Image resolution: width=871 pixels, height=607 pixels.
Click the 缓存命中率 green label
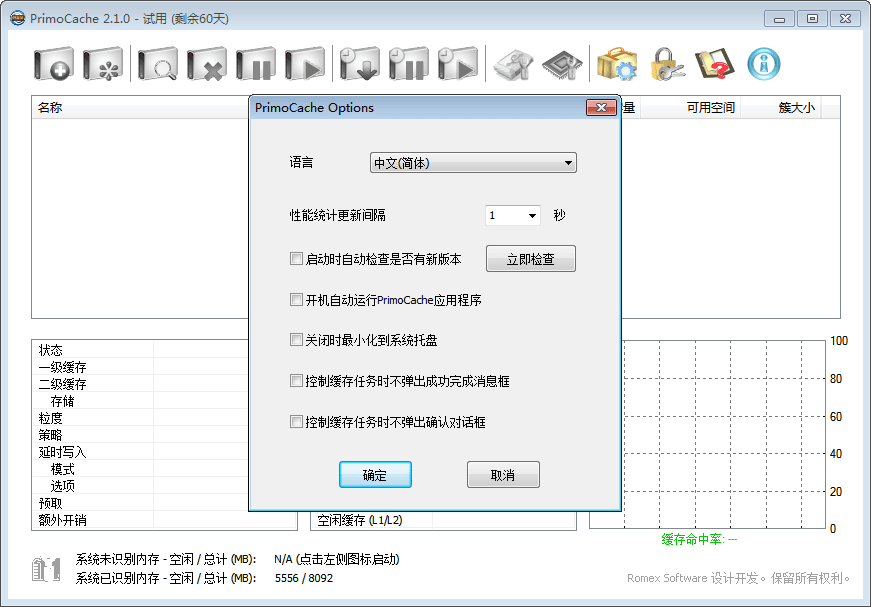(x=699, y=539)
